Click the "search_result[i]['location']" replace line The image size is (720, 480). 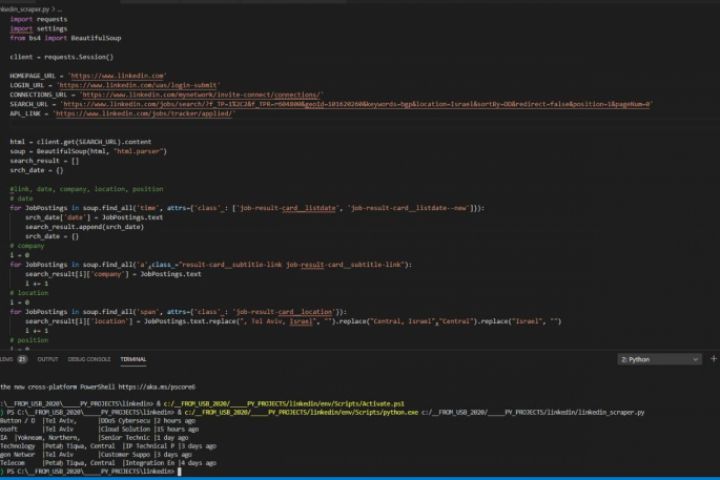tap(293, 322)
